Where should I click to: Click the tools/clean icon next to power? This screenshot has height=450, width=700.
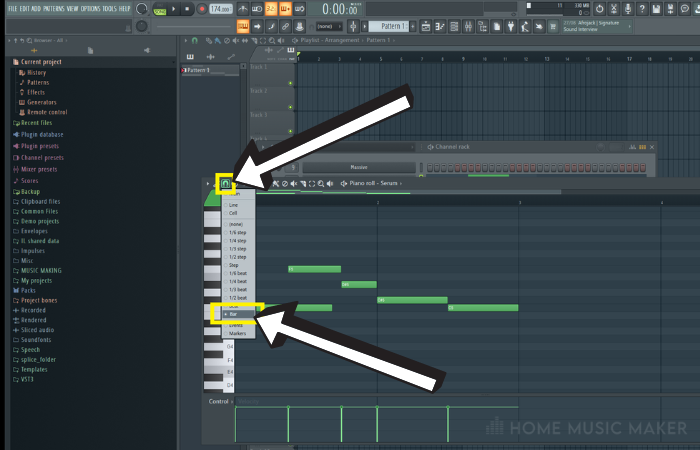[x=614, y=8]
